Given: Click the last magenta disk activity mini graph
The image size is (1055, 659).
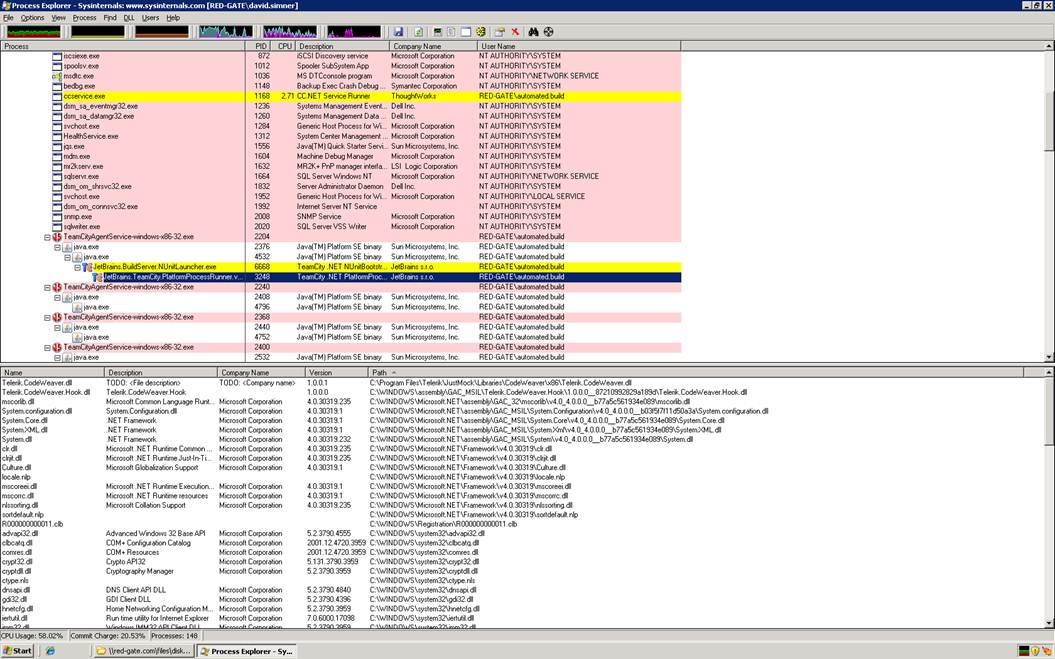Looking at the screenshot, I should click(x=354, y=32).
